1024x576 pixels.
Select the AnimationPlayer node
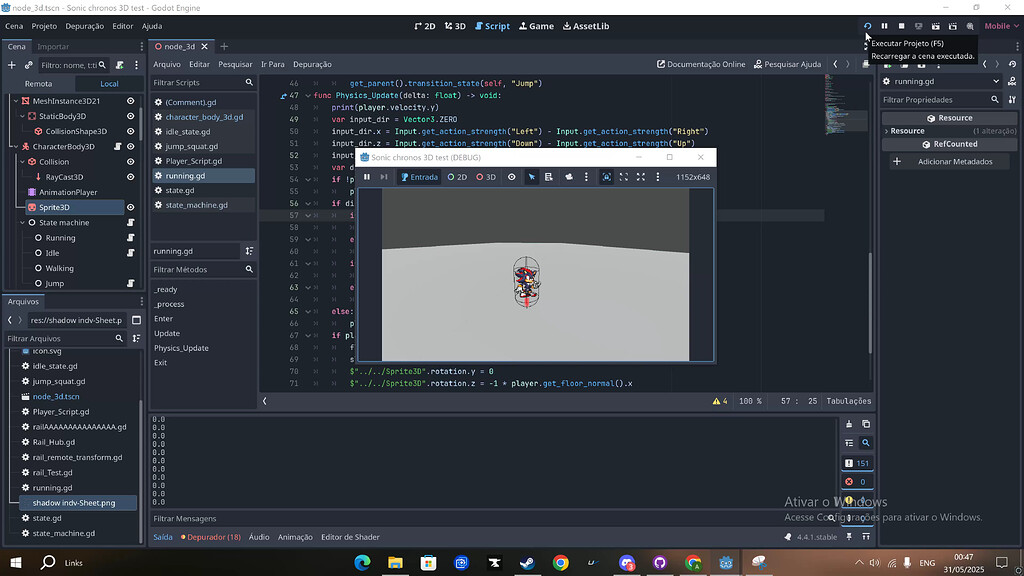click(68, 192)
